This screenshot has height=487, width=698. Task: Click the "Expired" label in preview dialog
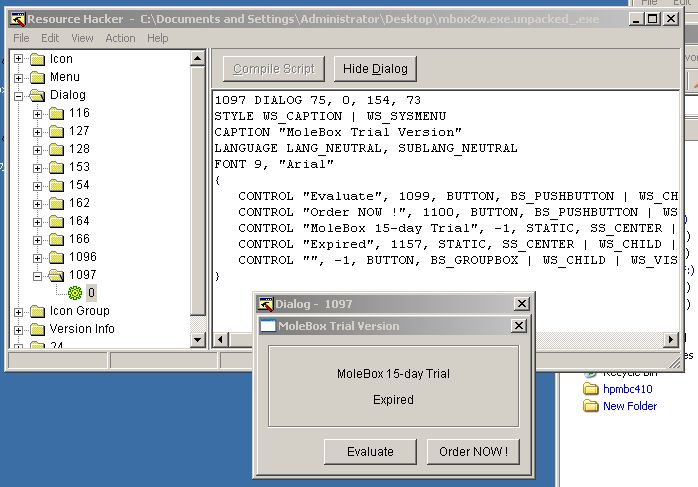point(394,400)
